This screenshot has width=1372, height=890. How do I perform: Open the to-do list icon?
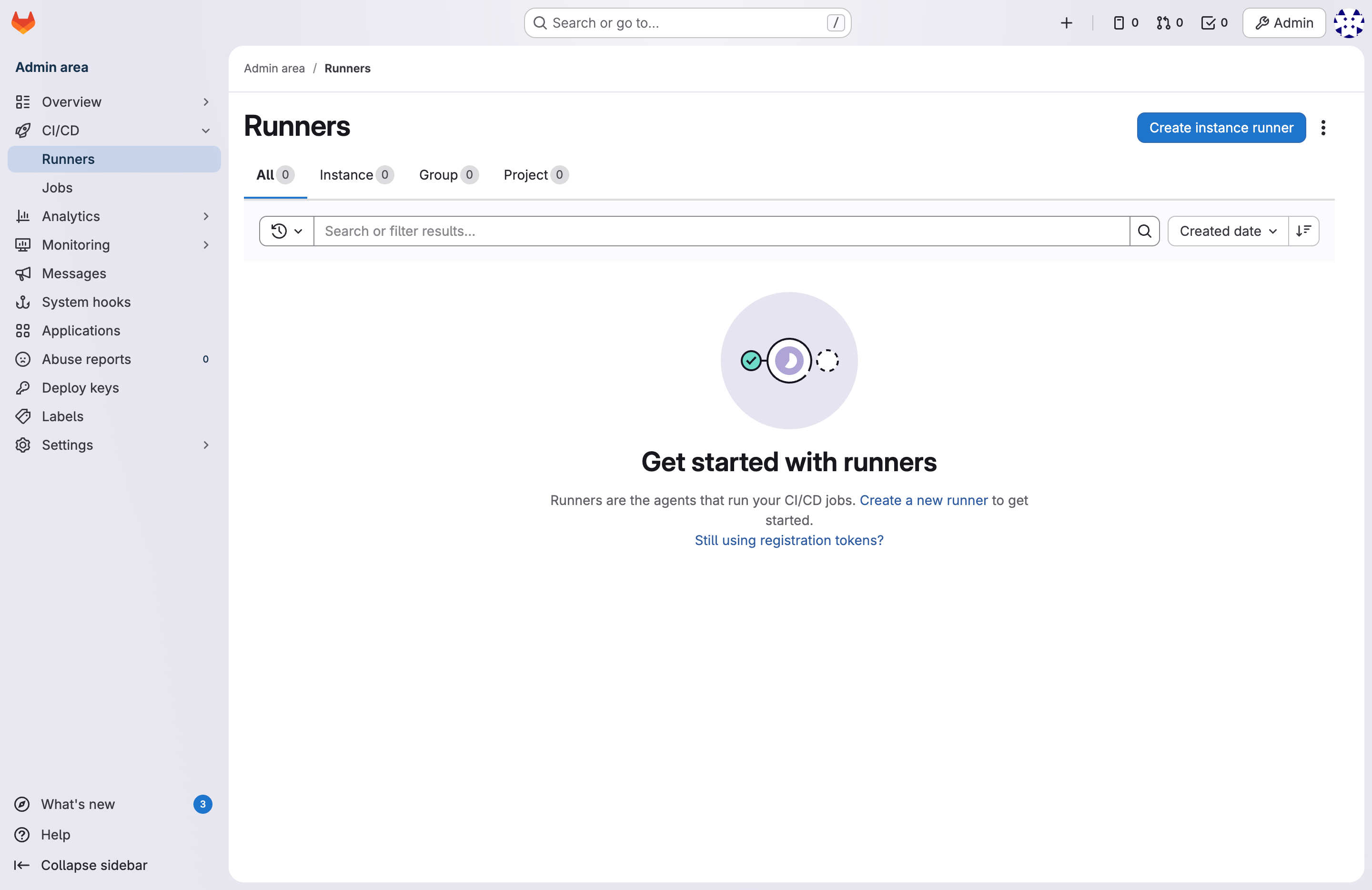(x=1214, y=22)
